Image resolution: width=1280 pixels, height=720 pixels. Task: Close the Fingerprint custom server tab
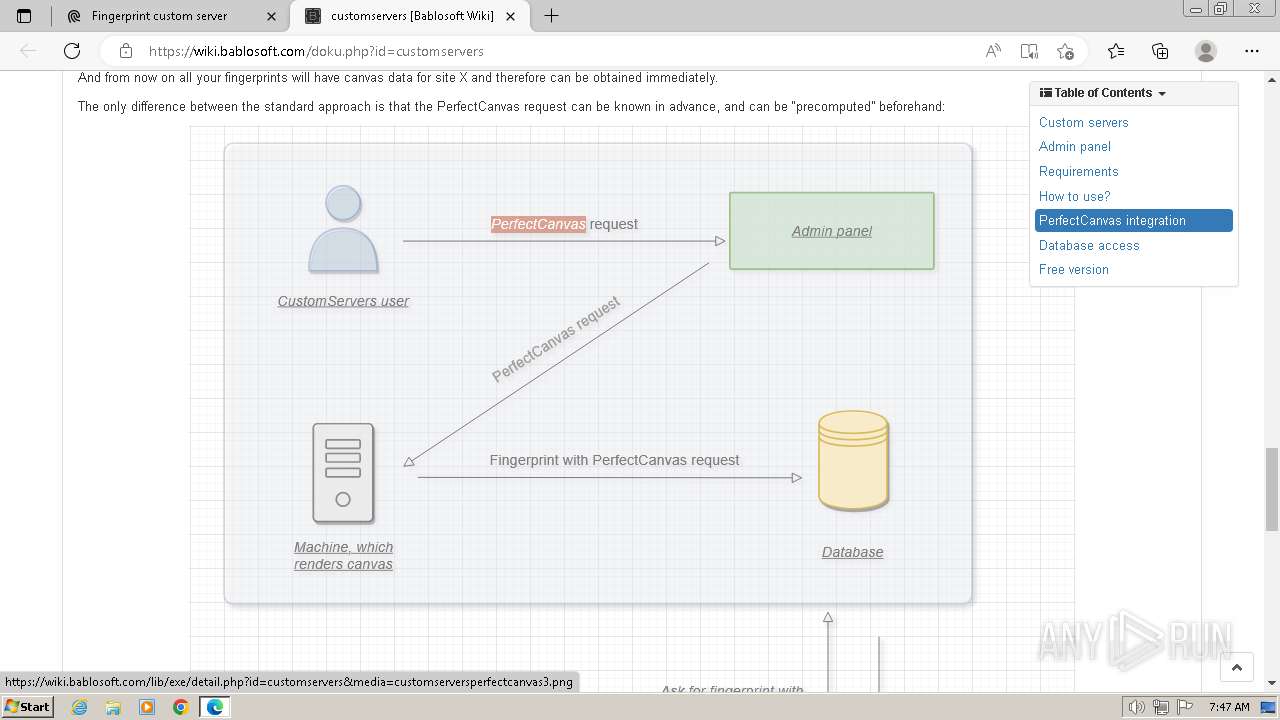click(271, 16)
